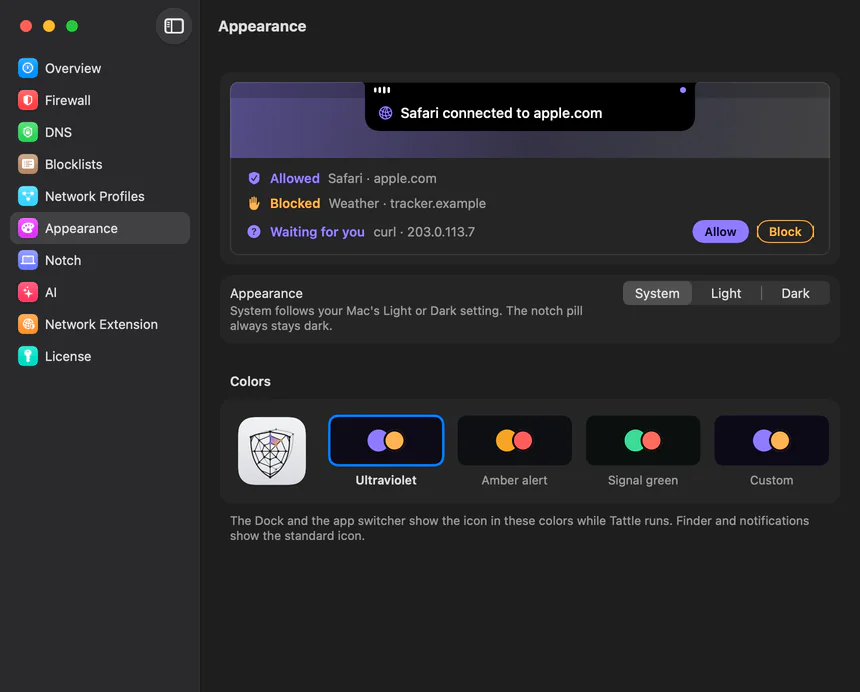The width and height of the screenshot is (860, 692).
Task: Choose the Amber alert color theme
Action: coord(514,440)
